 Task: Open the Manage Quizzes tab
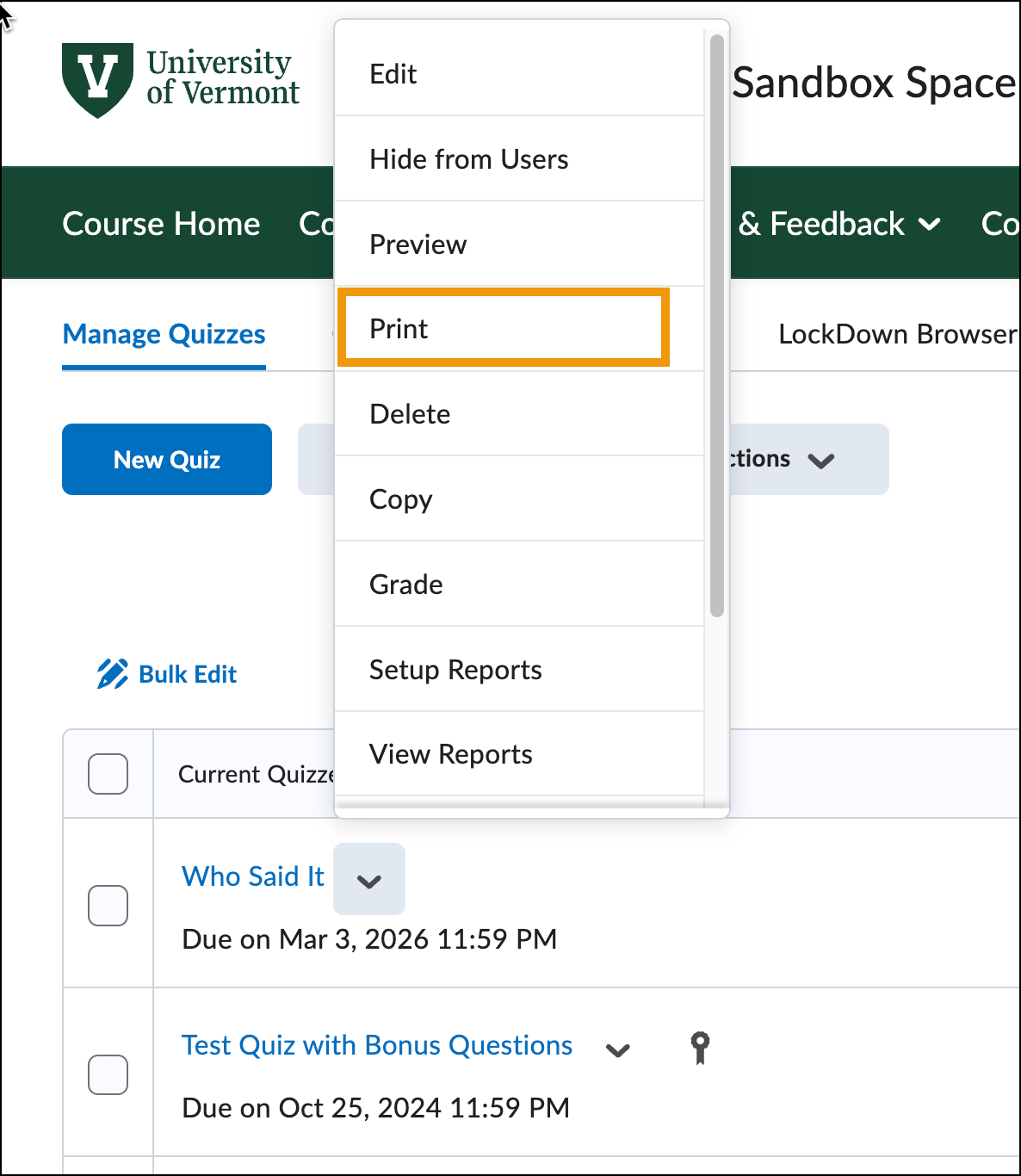[x=164, y=334]
